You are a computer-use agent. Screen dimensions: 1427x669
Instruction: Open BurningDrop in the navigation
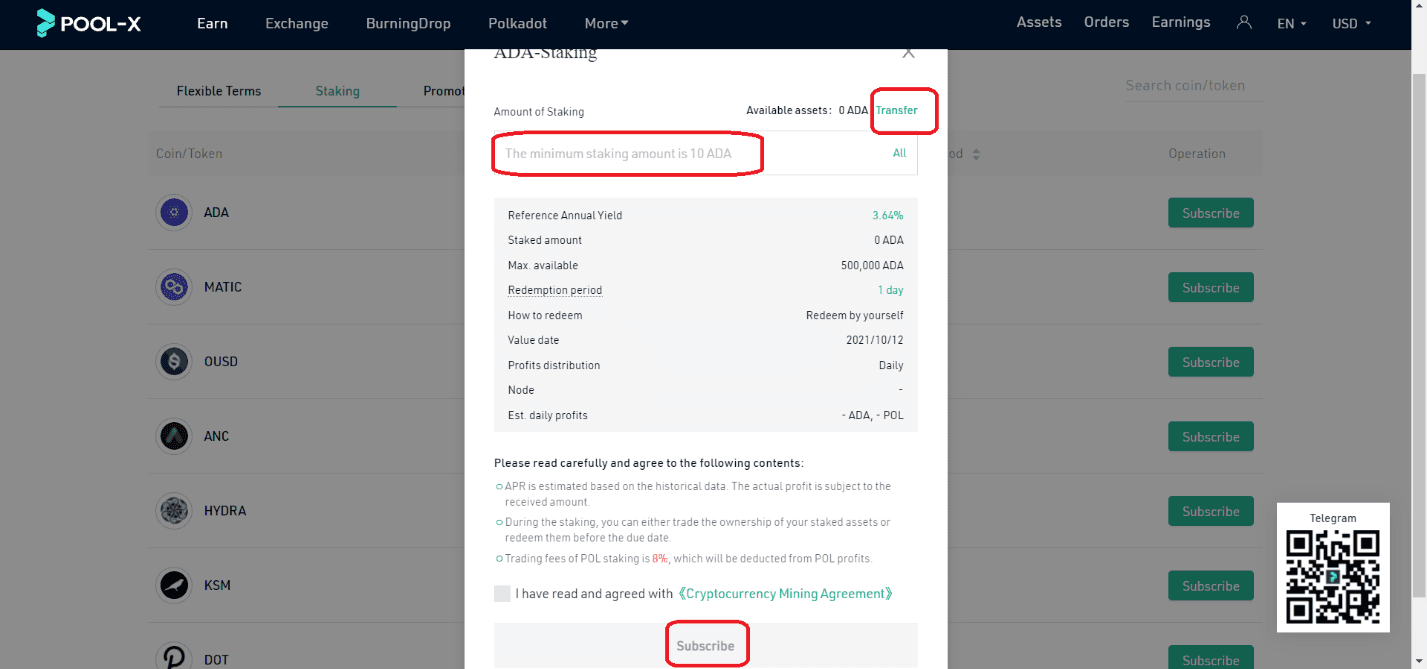coord(408,23)
